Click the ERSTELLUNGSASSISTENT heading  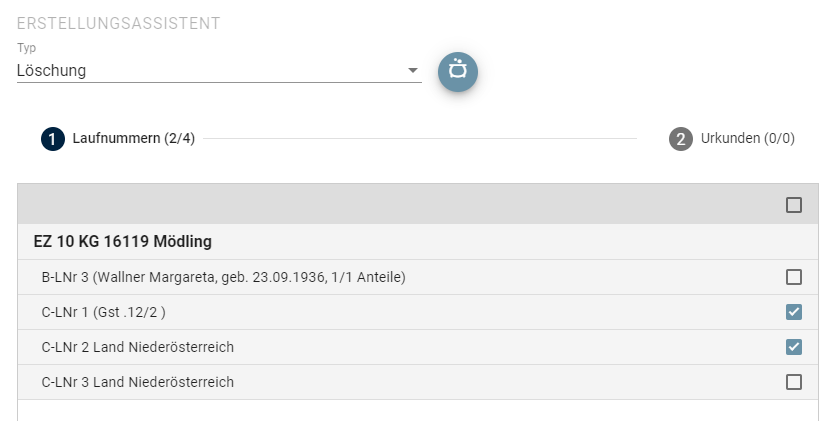(119, 23)
